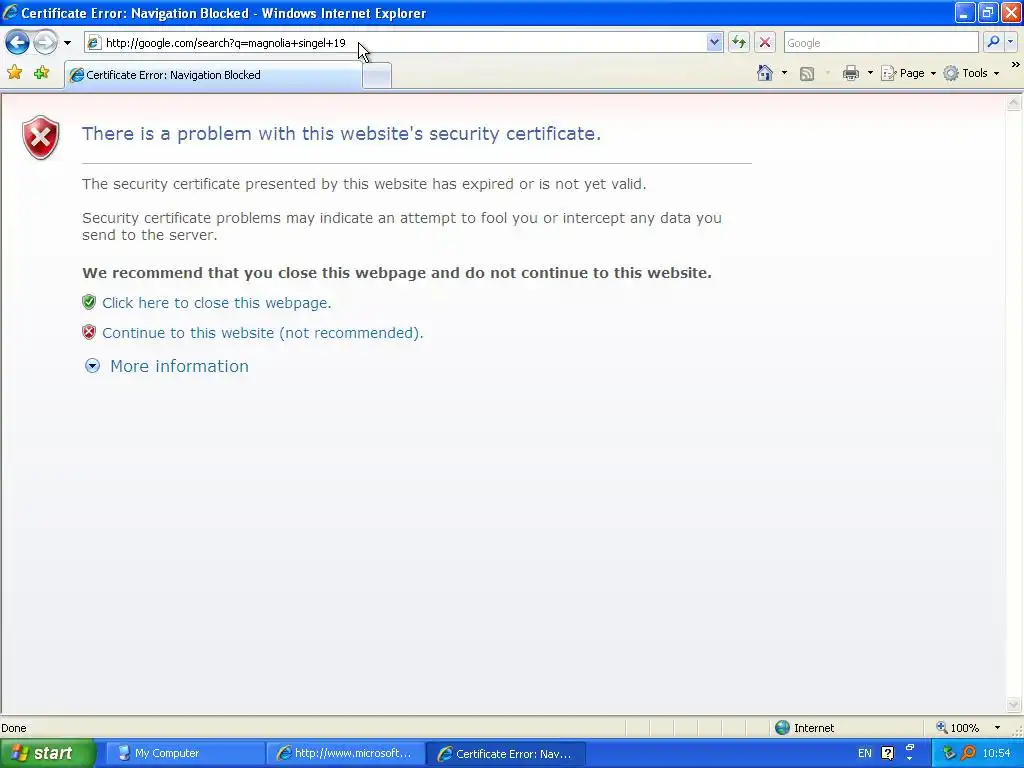This screenshot has width=1024, height=768.
Task: Click the Internet Explorer title bar icon
Action: tap(10, 12)
